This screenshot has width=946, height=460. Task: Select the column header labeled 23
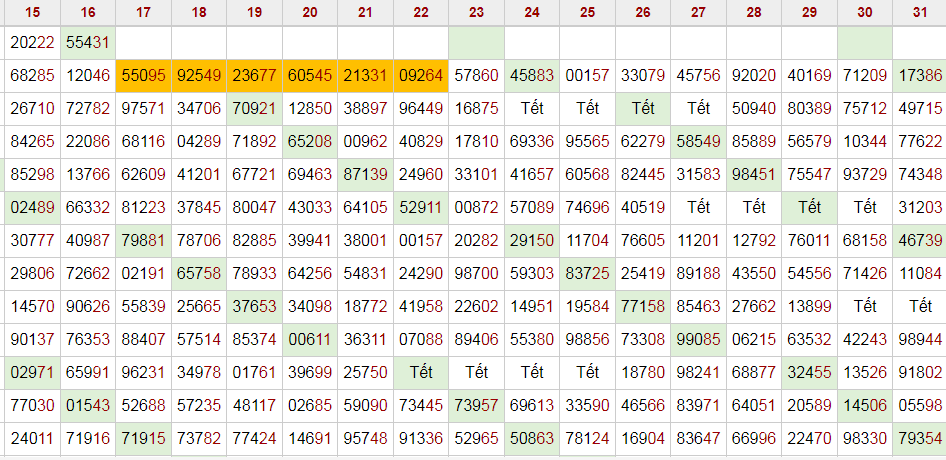476,12
